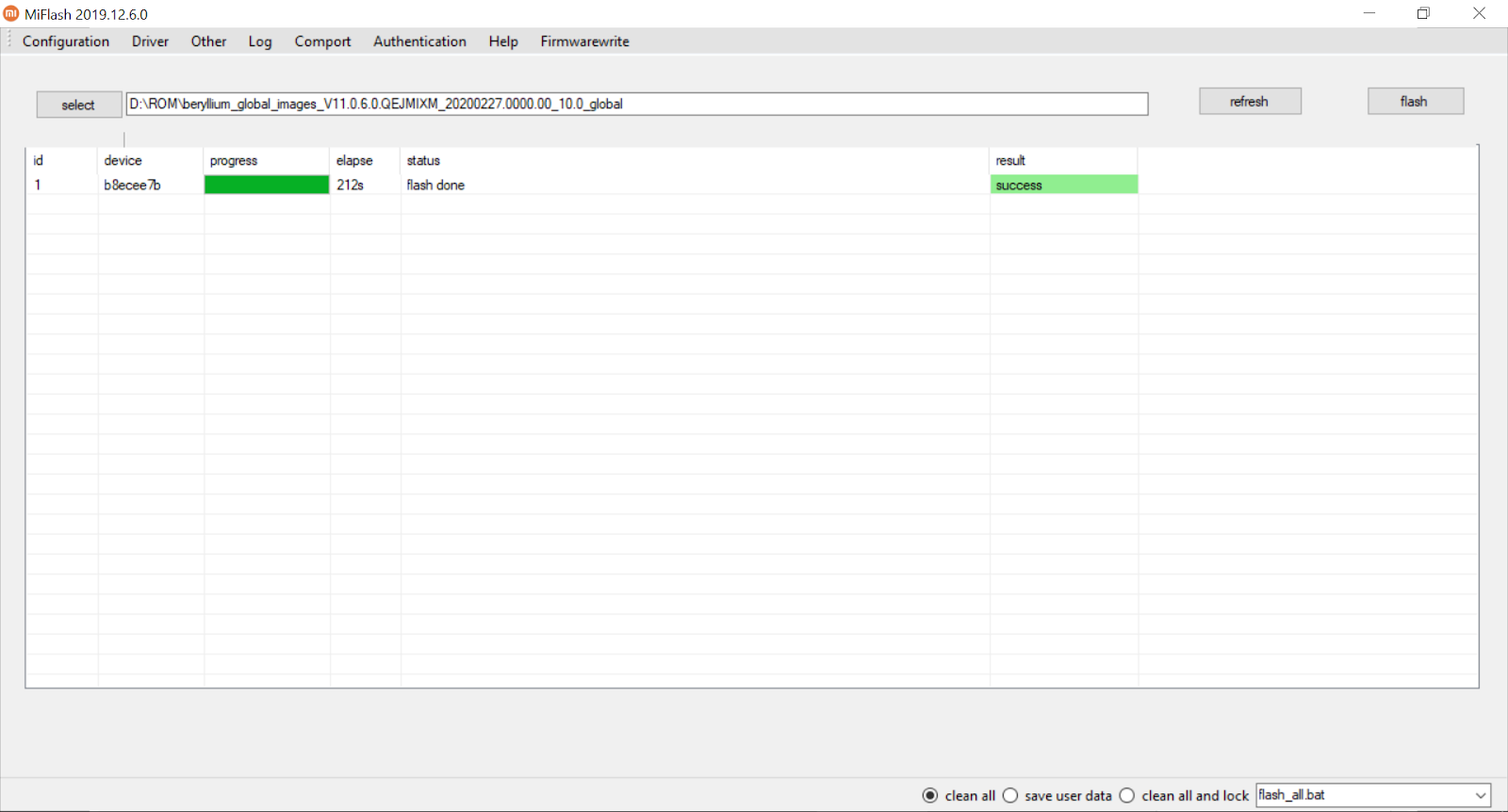
Task: Click the success result cell
Action: point(1064,185)
